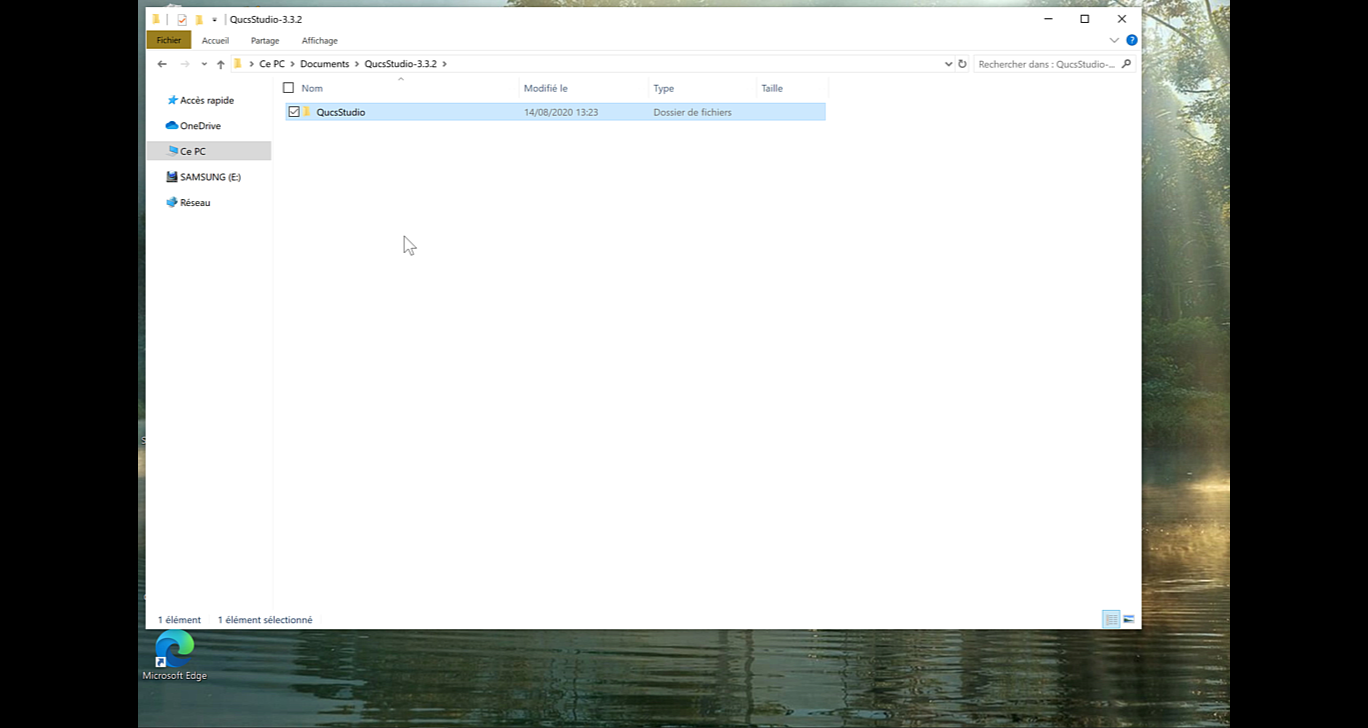Expand the chevron after Documents
This screenshot has width=1368, height=728.
point(357,64)
